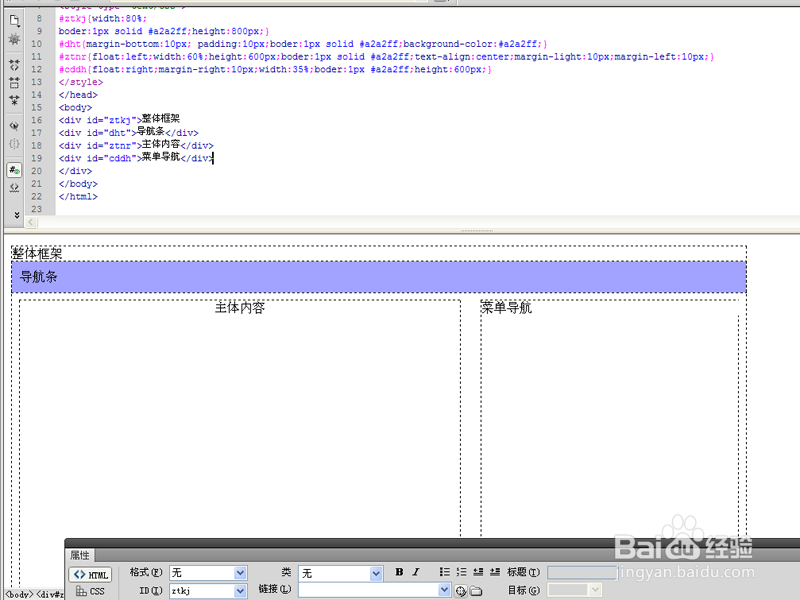Click 主体内容 text in design view
Viewport: 800px width, 600px height.
240,308
